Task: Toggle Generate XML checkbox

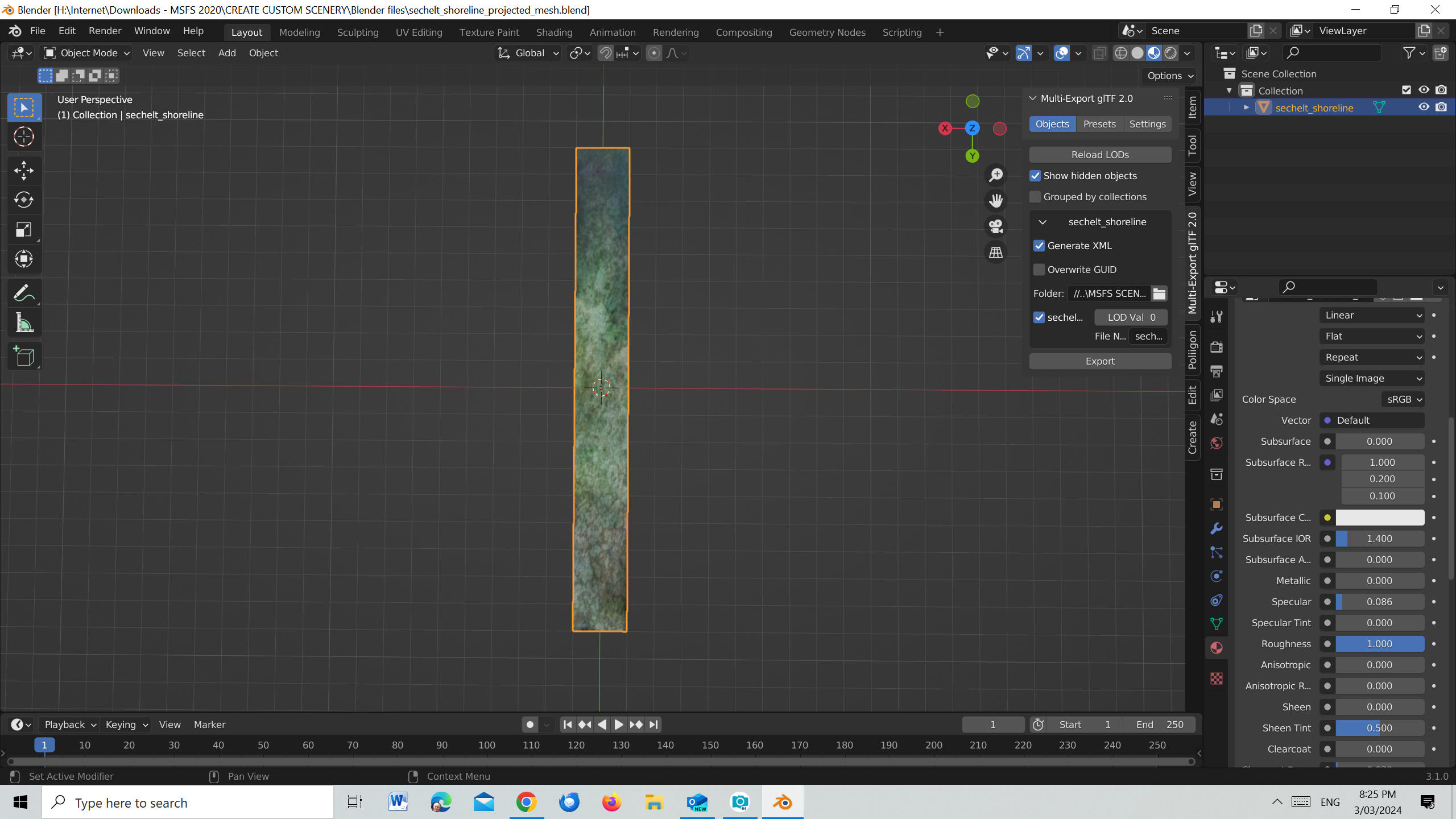Action: (x=1039, y=246)
